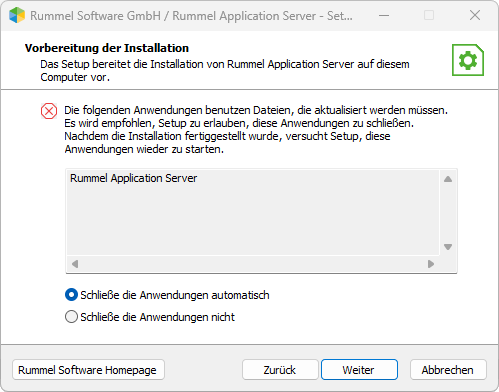Continue with the Weiter button
The width and height of the screenshot is (499, 392).
point(359,370)
